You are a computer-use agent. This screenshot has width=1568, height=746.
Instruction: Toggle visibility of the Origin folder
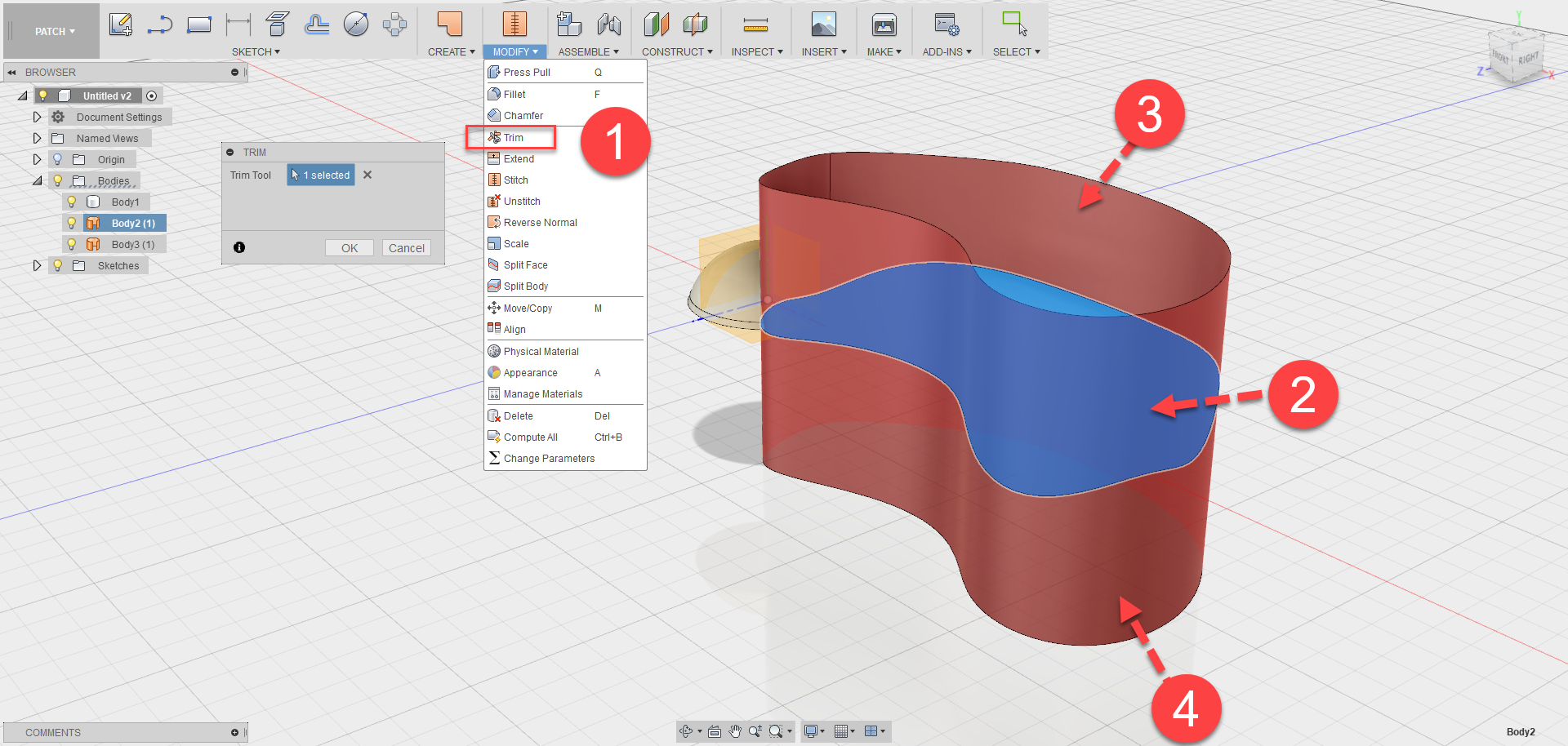56,158
